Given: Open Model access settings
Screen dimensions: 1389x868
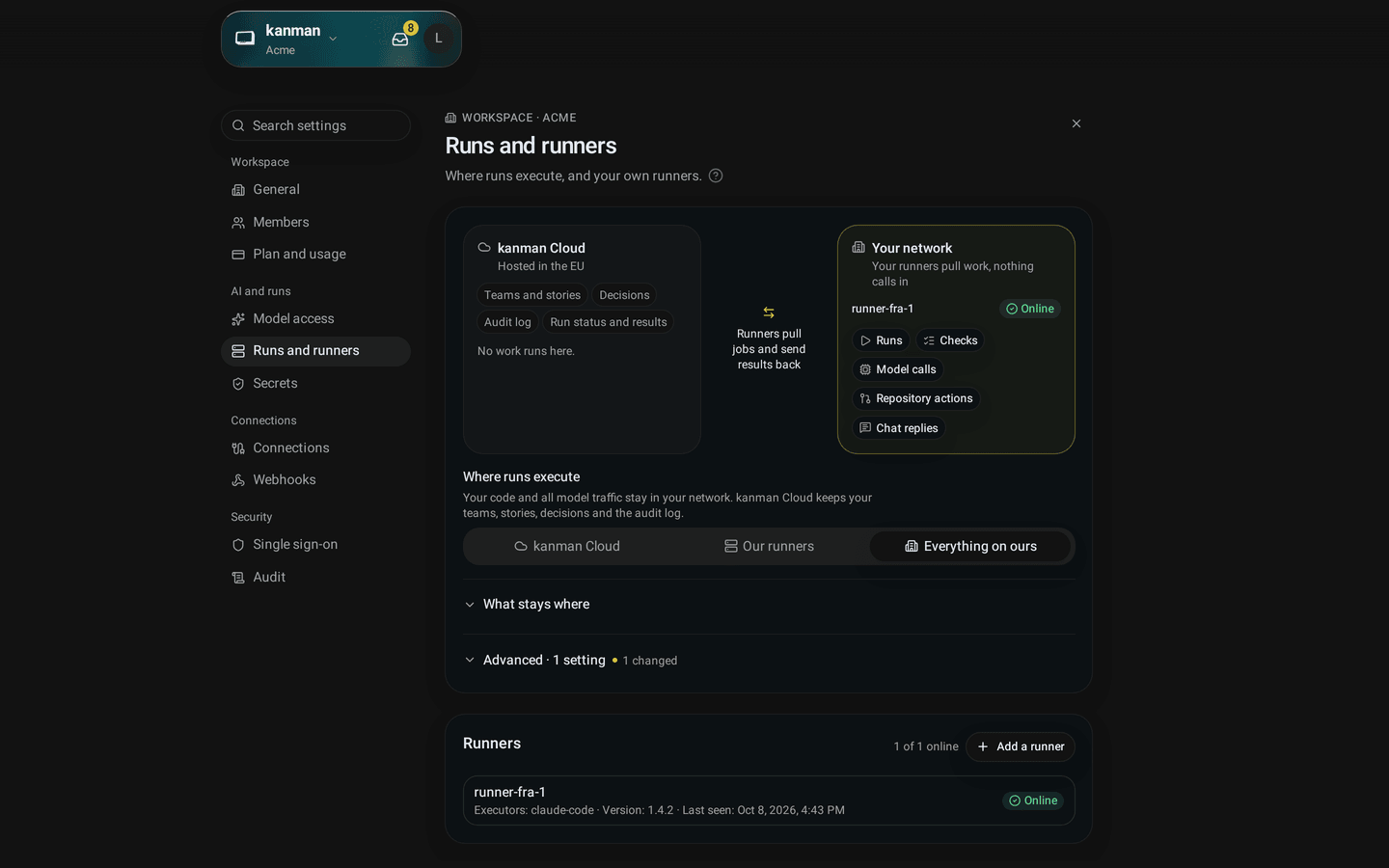Looking at the screenshot, I should (x=315, y=318).
